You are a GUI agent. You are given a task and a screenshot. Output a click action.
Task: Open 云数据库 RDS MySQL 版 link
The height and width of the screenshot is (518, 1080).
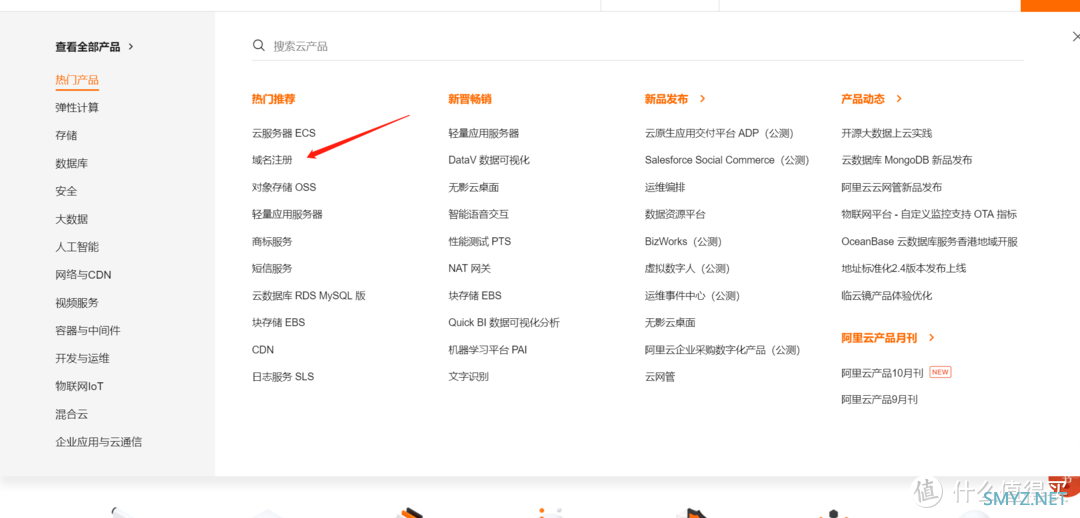click(x=309, y=296)
